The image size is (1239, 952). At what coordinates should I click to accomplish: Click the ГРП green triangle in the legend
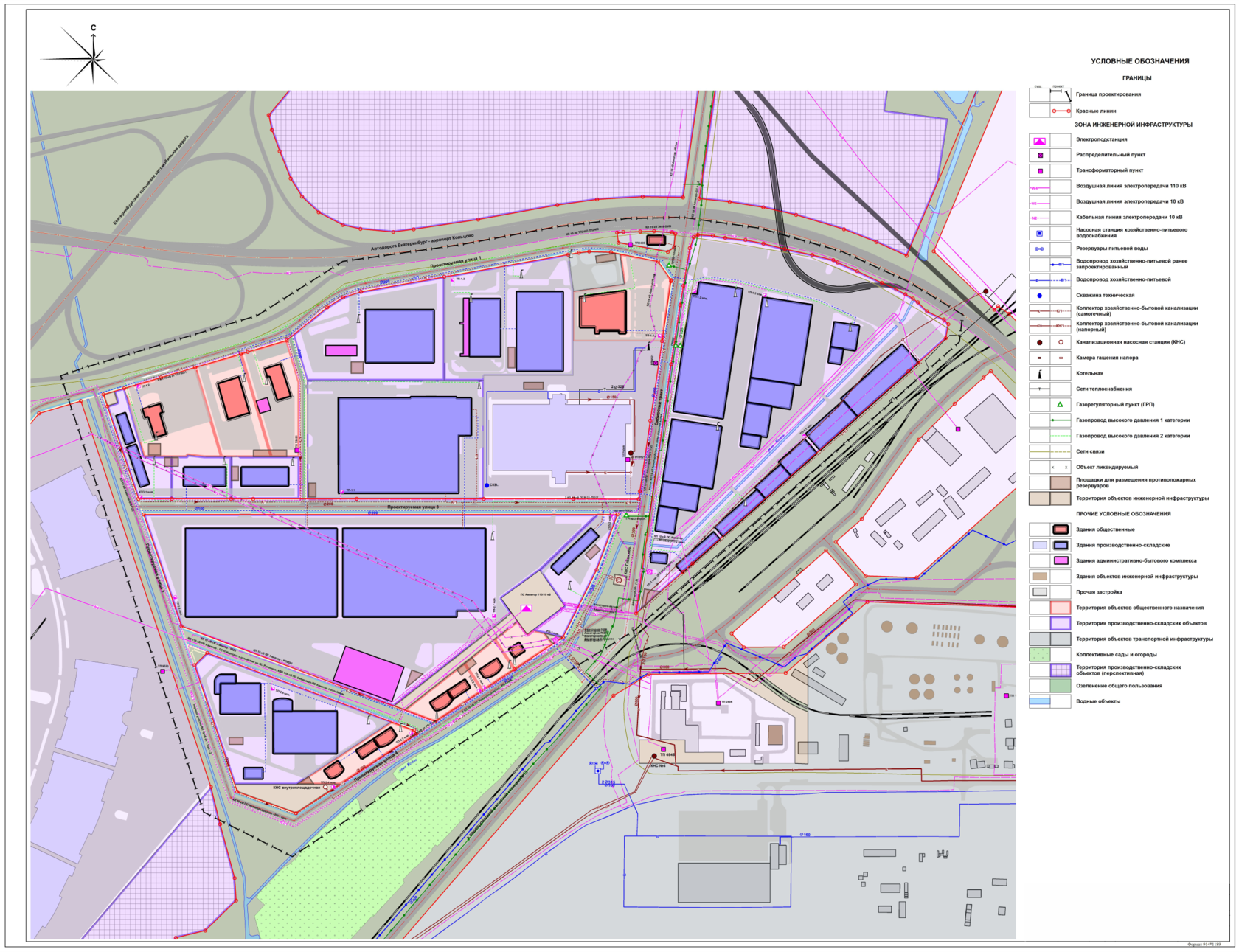click(x=1060, y=405)
